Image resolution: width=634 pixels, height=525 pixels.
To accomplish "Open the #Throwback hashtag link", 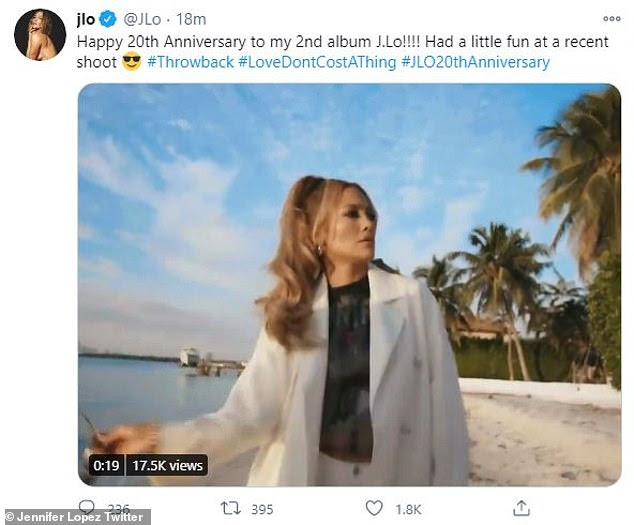I will tap(191, 62).
